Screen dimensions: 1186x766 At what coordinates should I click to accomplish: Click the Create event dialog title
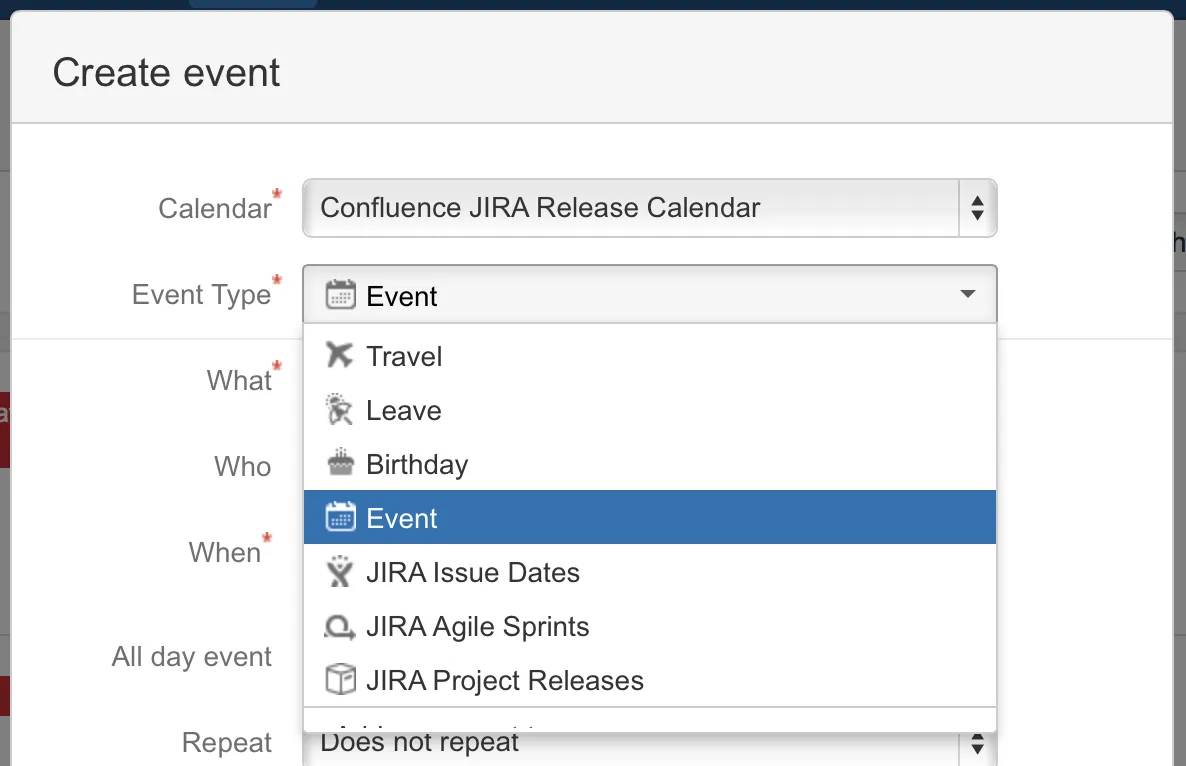(x=166, y=73)
